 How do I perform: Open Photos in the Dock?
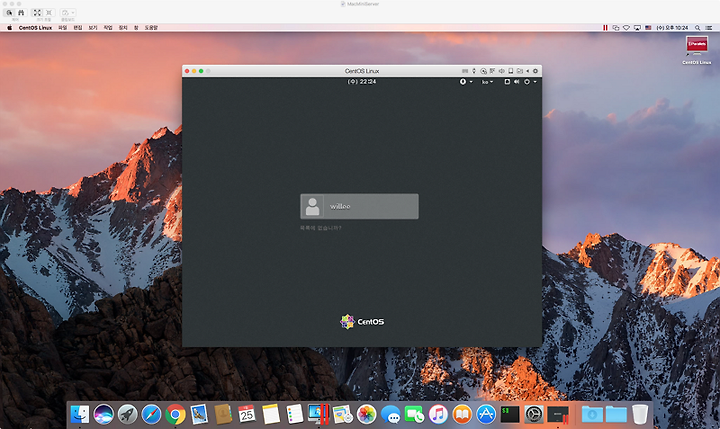[366, 414]
